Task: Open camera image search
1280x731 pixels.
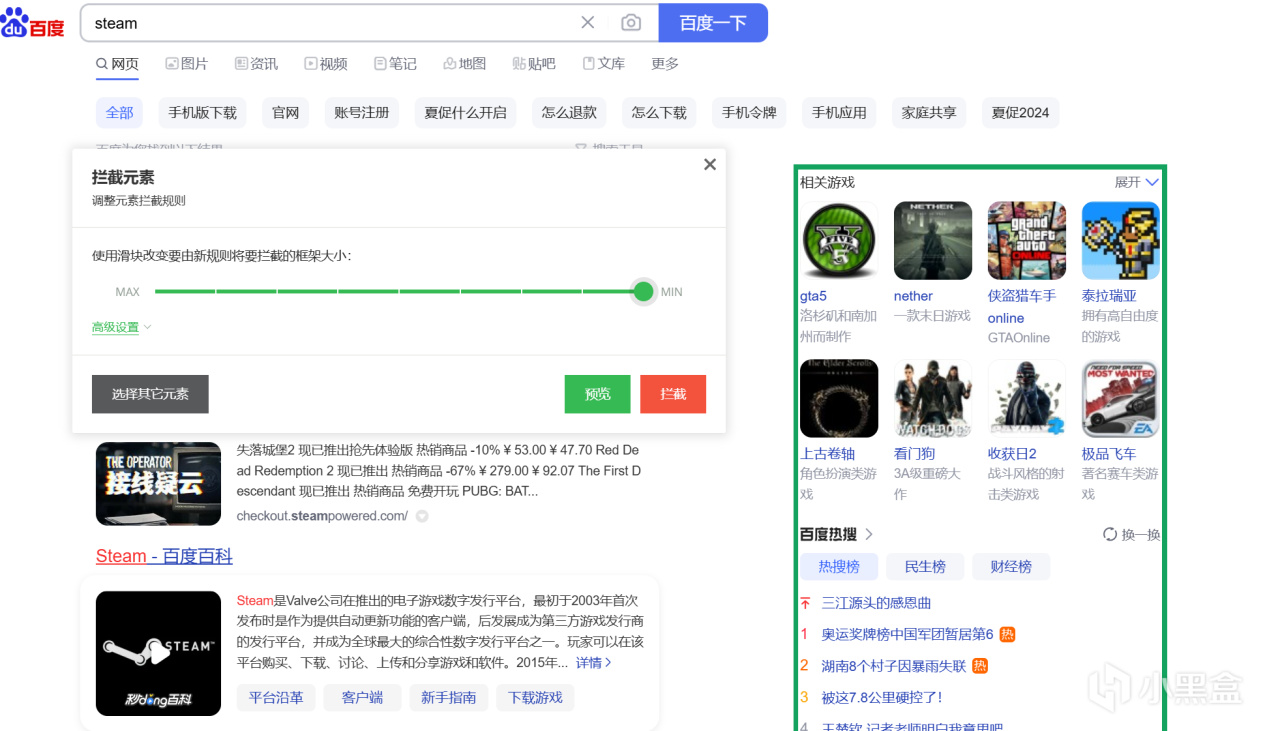Action: pos(631,23)
